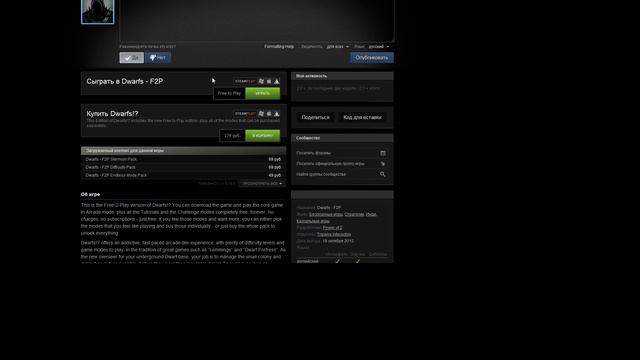
Task: Click the Linux icon in the Dwarfs F2P box
Action: pyautogui.click(x=277, y=81)
